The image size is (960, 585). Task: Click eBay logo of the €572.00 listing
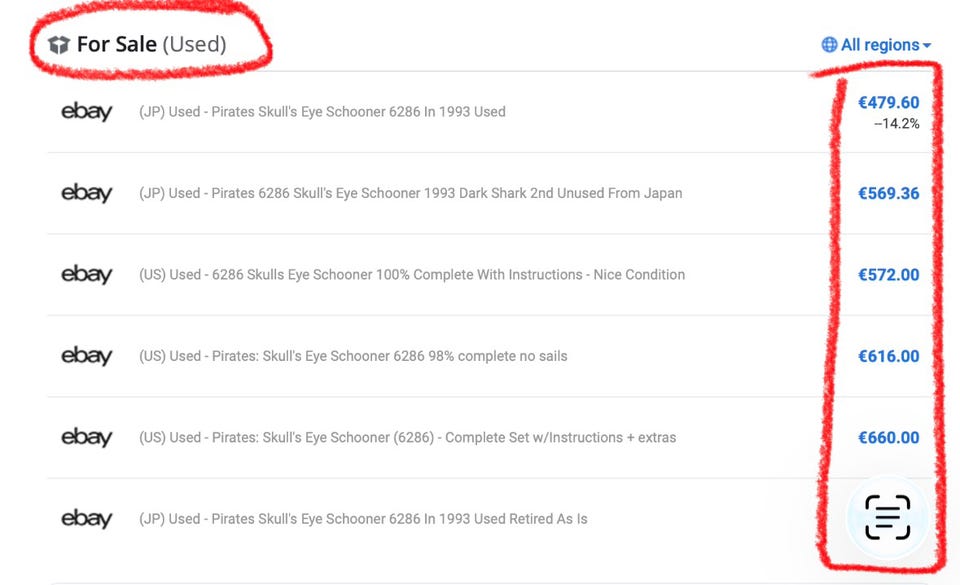[x=87, y=275]
